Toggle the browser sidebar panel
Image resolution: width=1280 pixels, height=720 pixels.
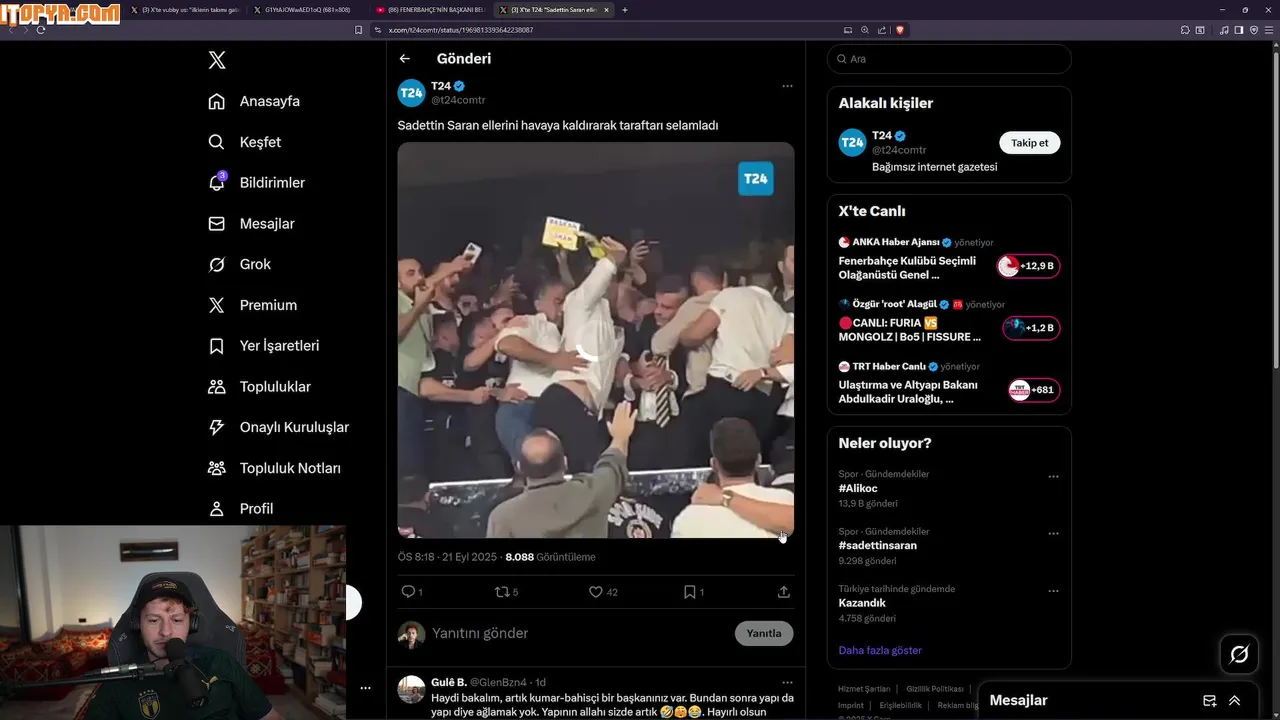tap(1239, 30)
